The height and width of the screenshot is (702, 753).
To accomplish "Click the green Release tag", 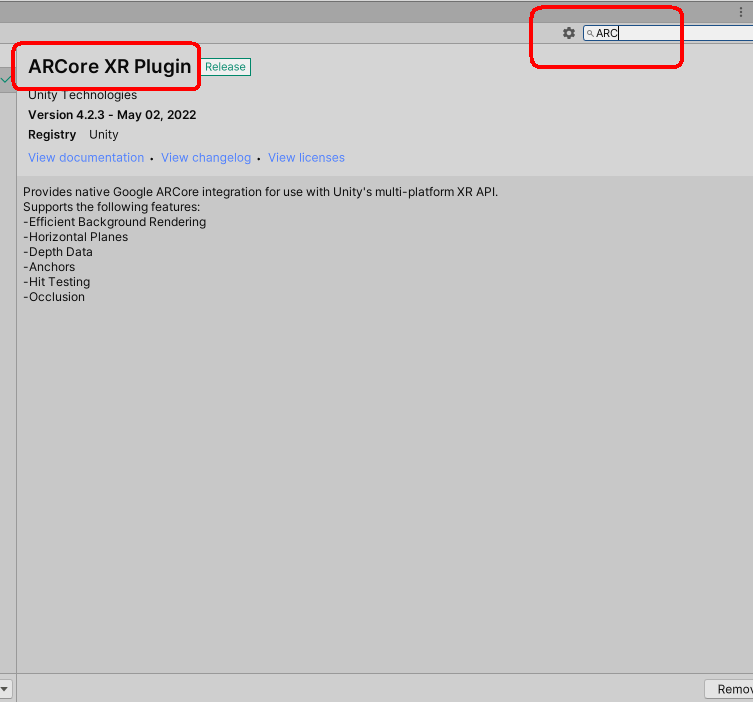I will [225, 67].
